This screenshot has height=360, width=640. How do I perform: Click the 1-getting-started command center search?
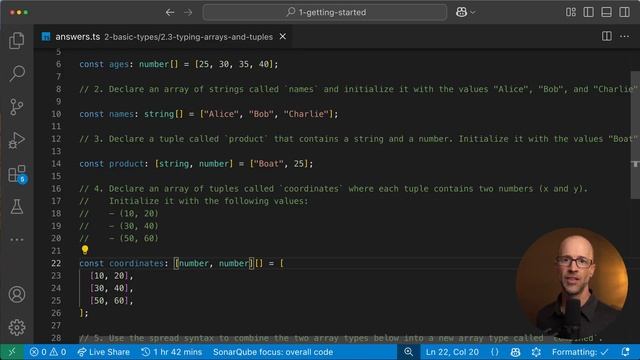click(325, 12)
